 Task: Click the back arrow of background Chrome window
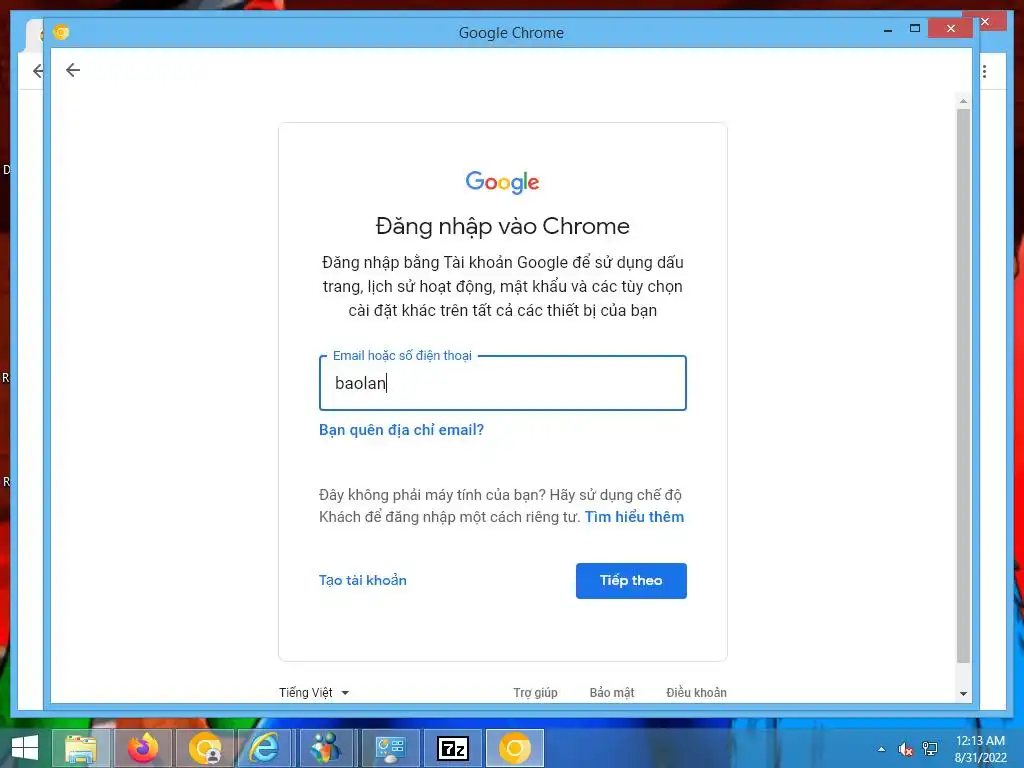coord(38,71)
